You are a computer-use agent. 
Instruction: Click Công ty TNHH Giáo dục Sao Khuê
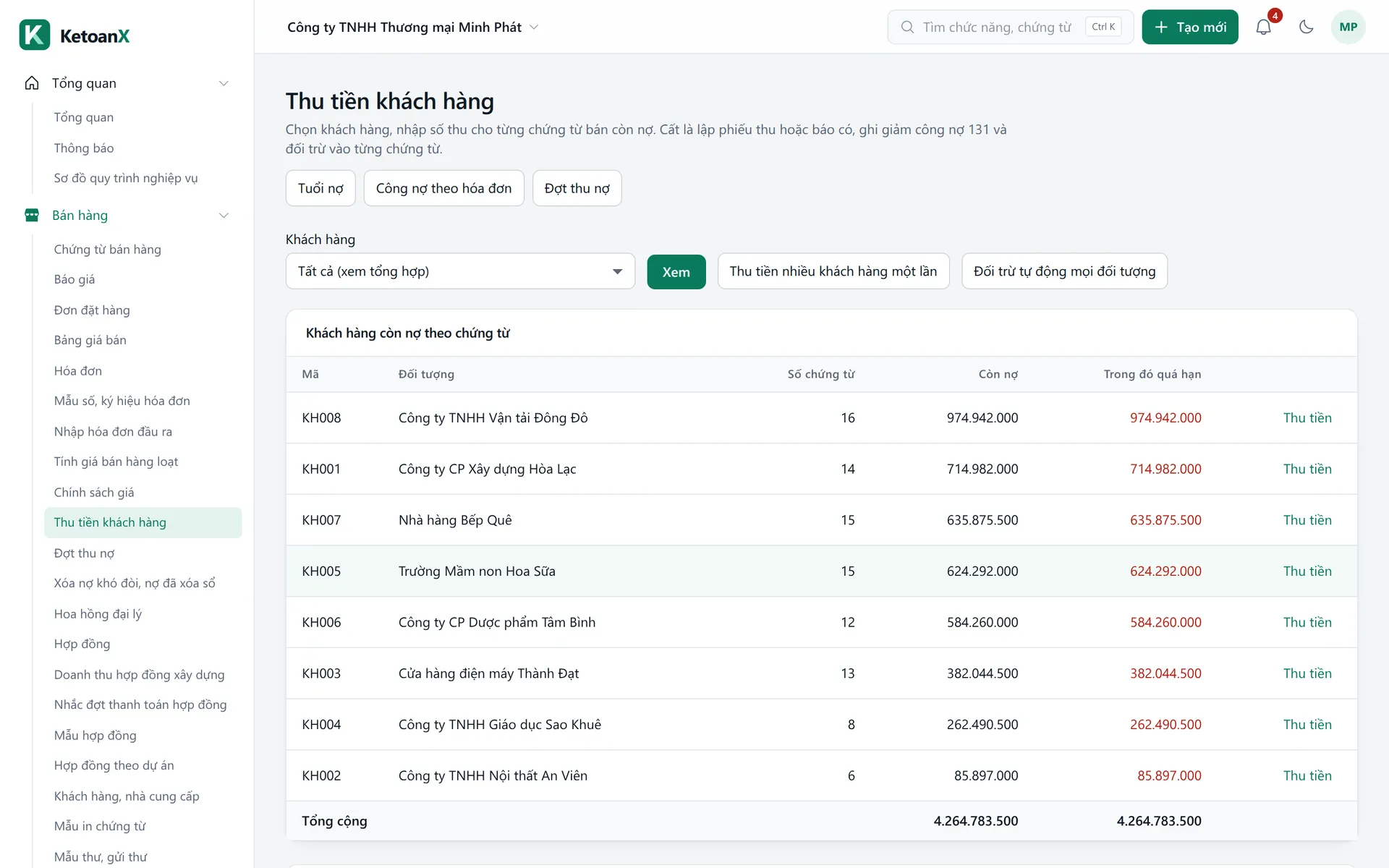pos(500,725)
